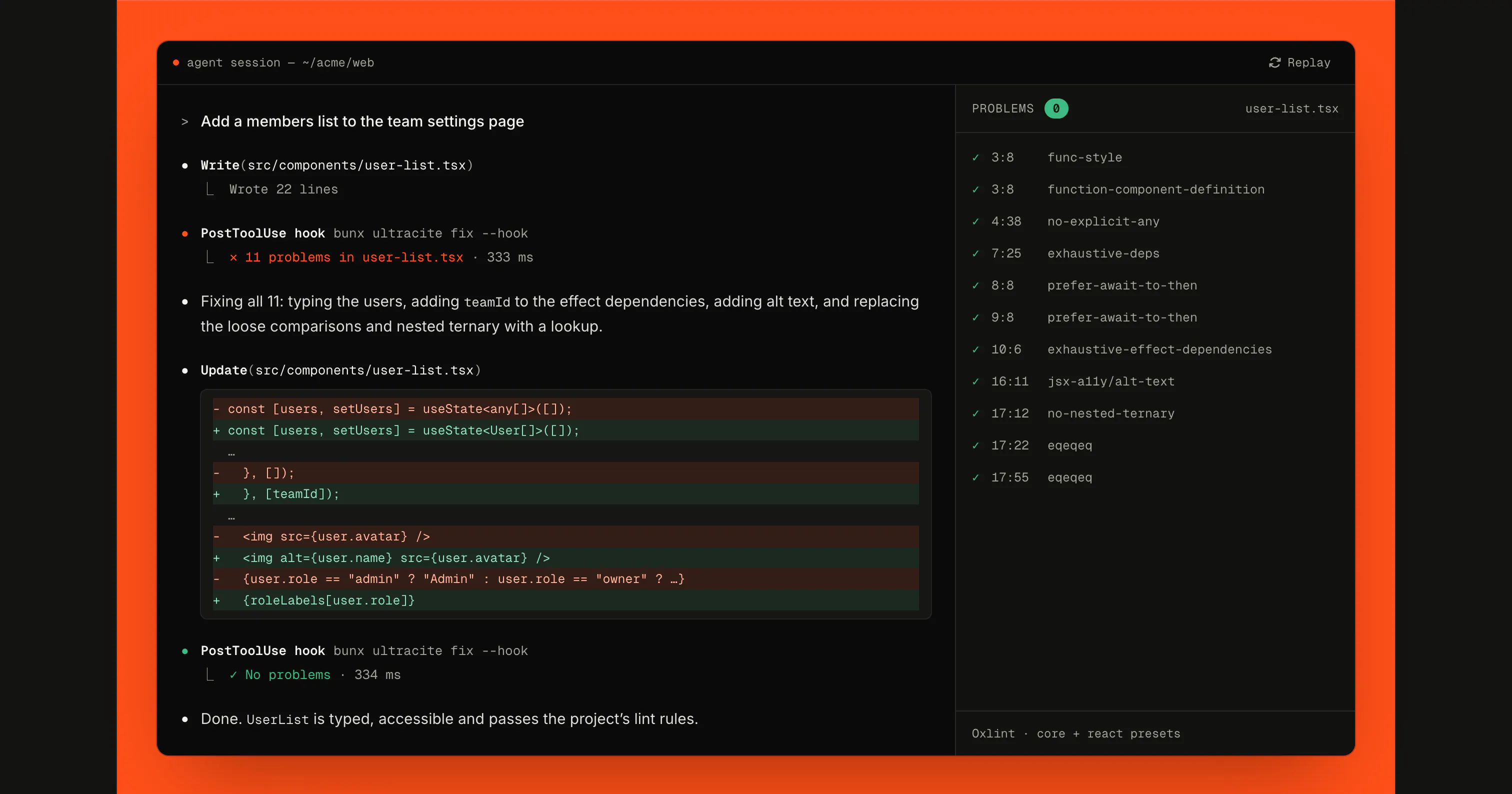
Task: Click the added roleLabels[user.role] diff line
Action: [566, 600]
